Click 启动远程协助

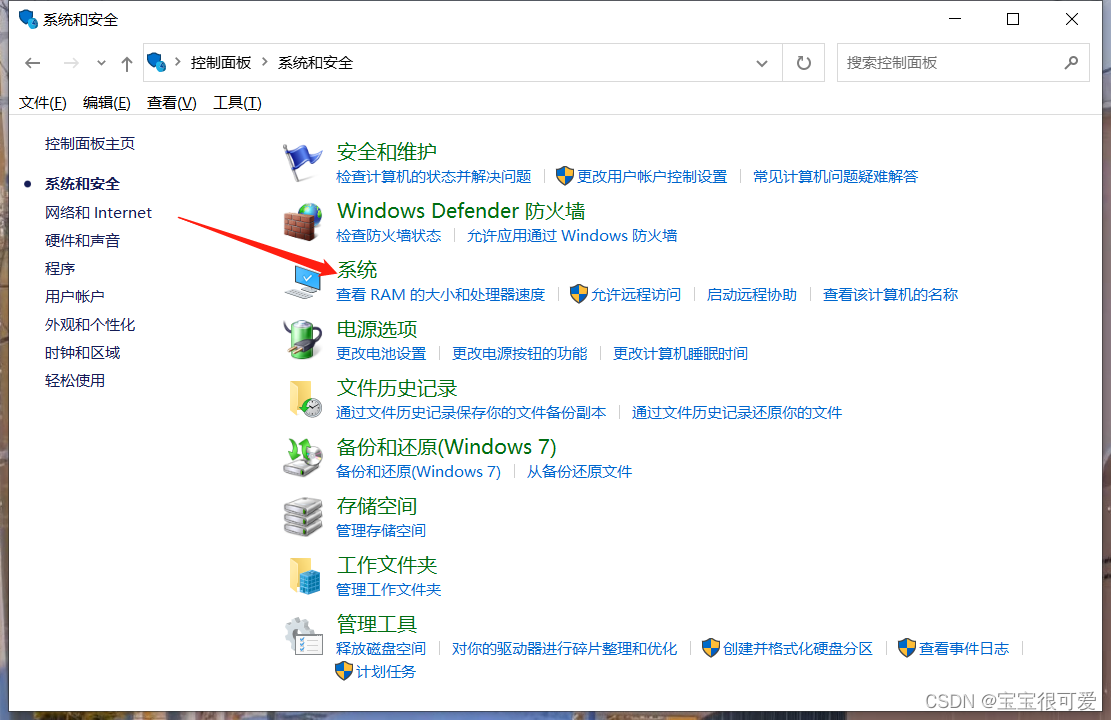coord(752,295)
